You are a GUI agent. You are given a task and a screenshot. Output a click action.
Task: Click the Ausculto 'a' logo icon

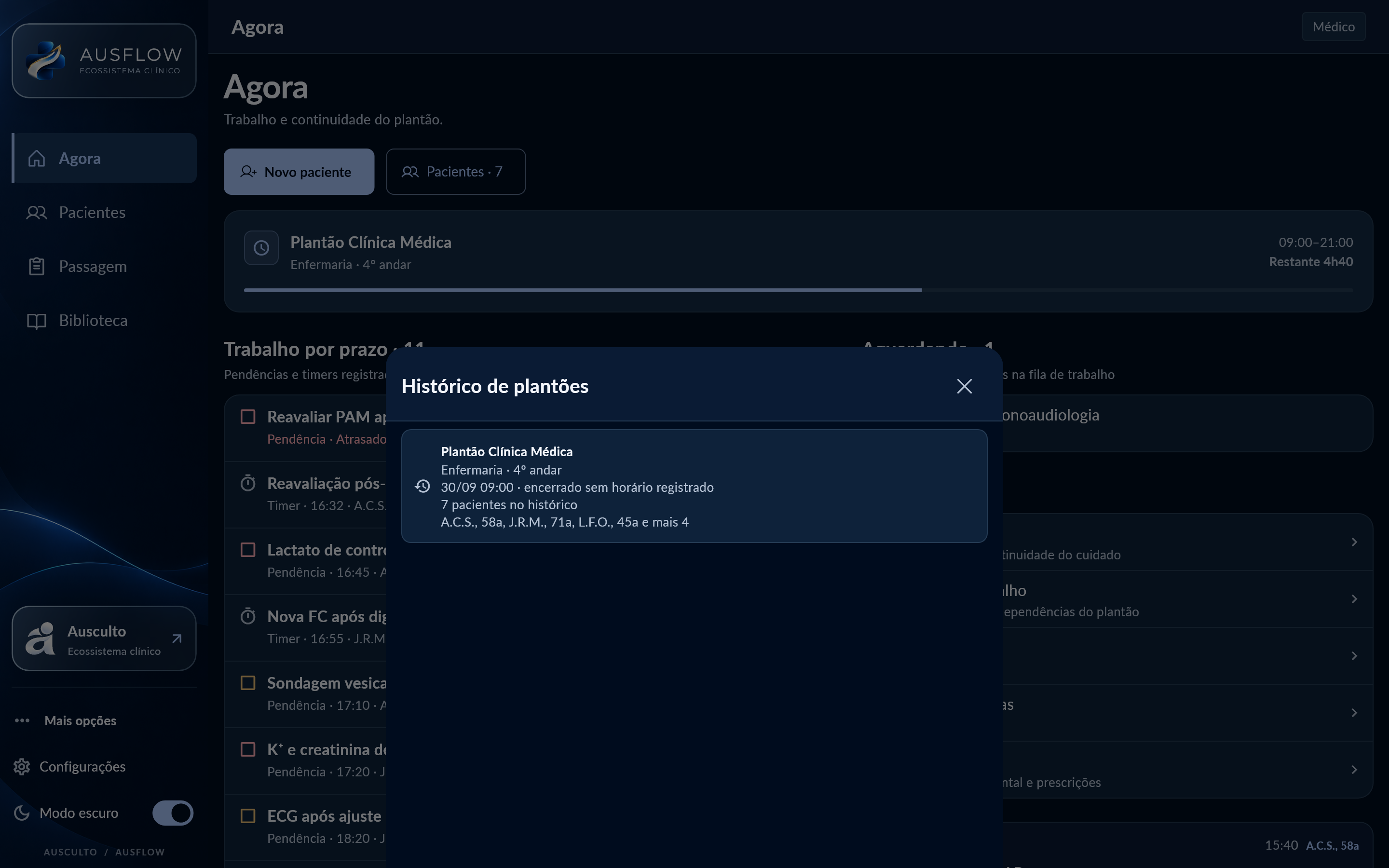coord(40,638)
